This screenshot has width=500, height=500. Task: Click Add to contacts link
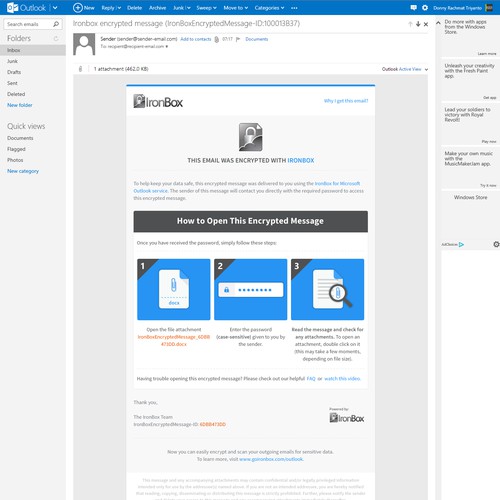(x=196, y=39)
